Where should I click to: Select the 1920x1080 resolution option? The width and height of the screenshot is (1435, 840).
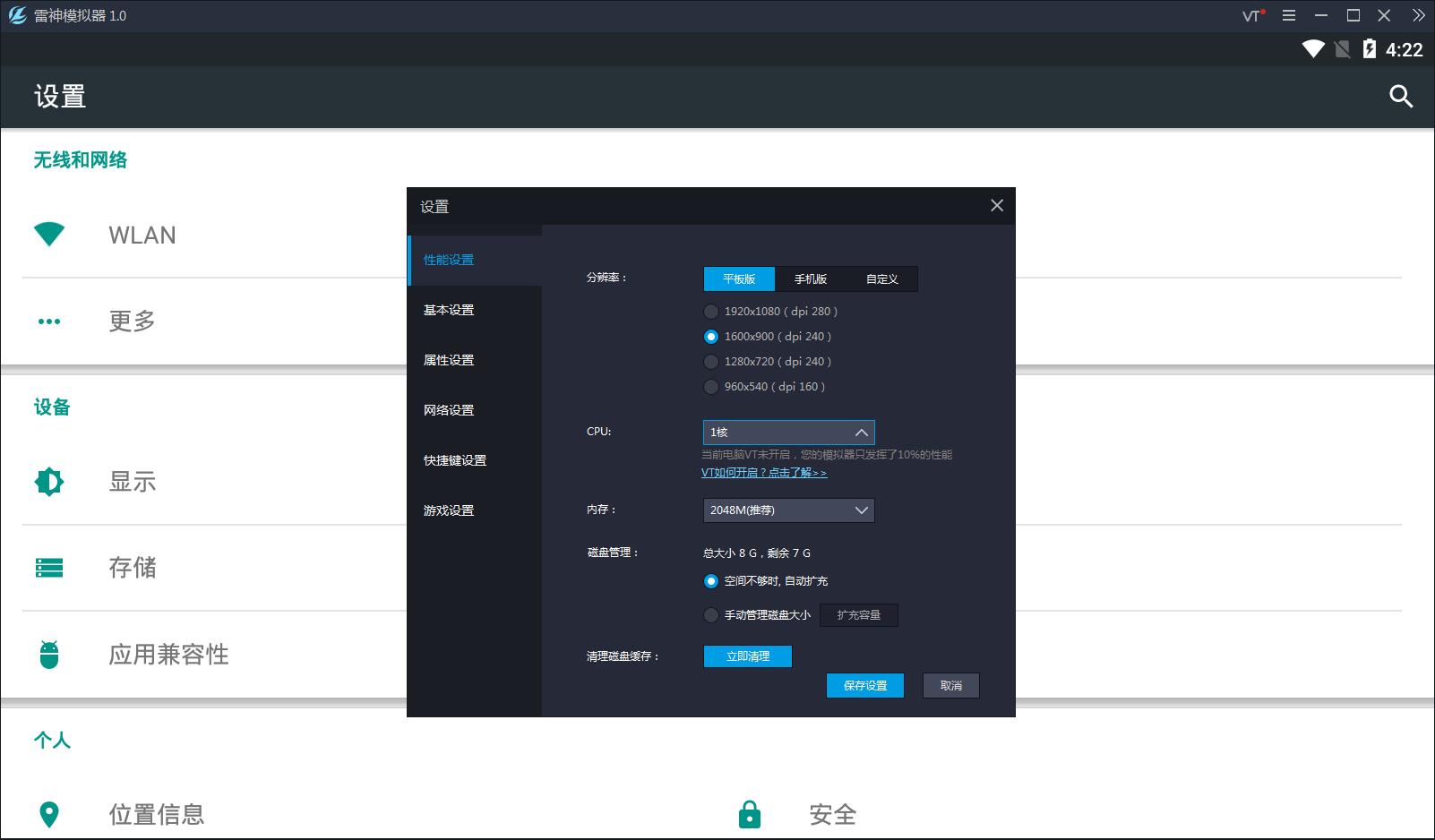click(711, 312)
